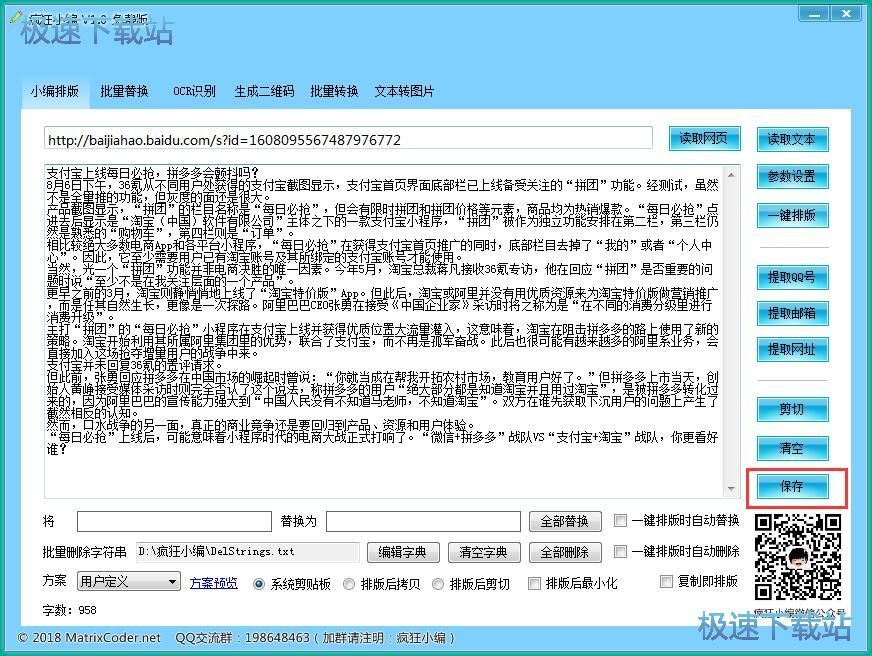872x656 pixels.
Task: Open the 方案预览 link
Action: pyautogui.click(x=214, y=583)
